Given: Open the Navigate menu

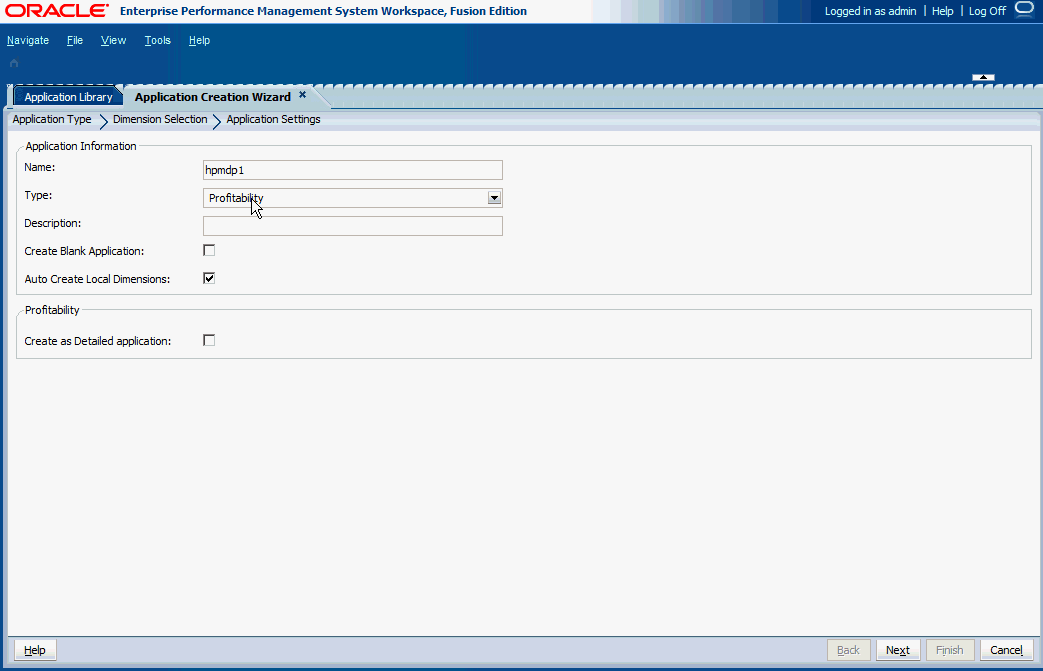Looking at the screenshot, I should (28, 41).
